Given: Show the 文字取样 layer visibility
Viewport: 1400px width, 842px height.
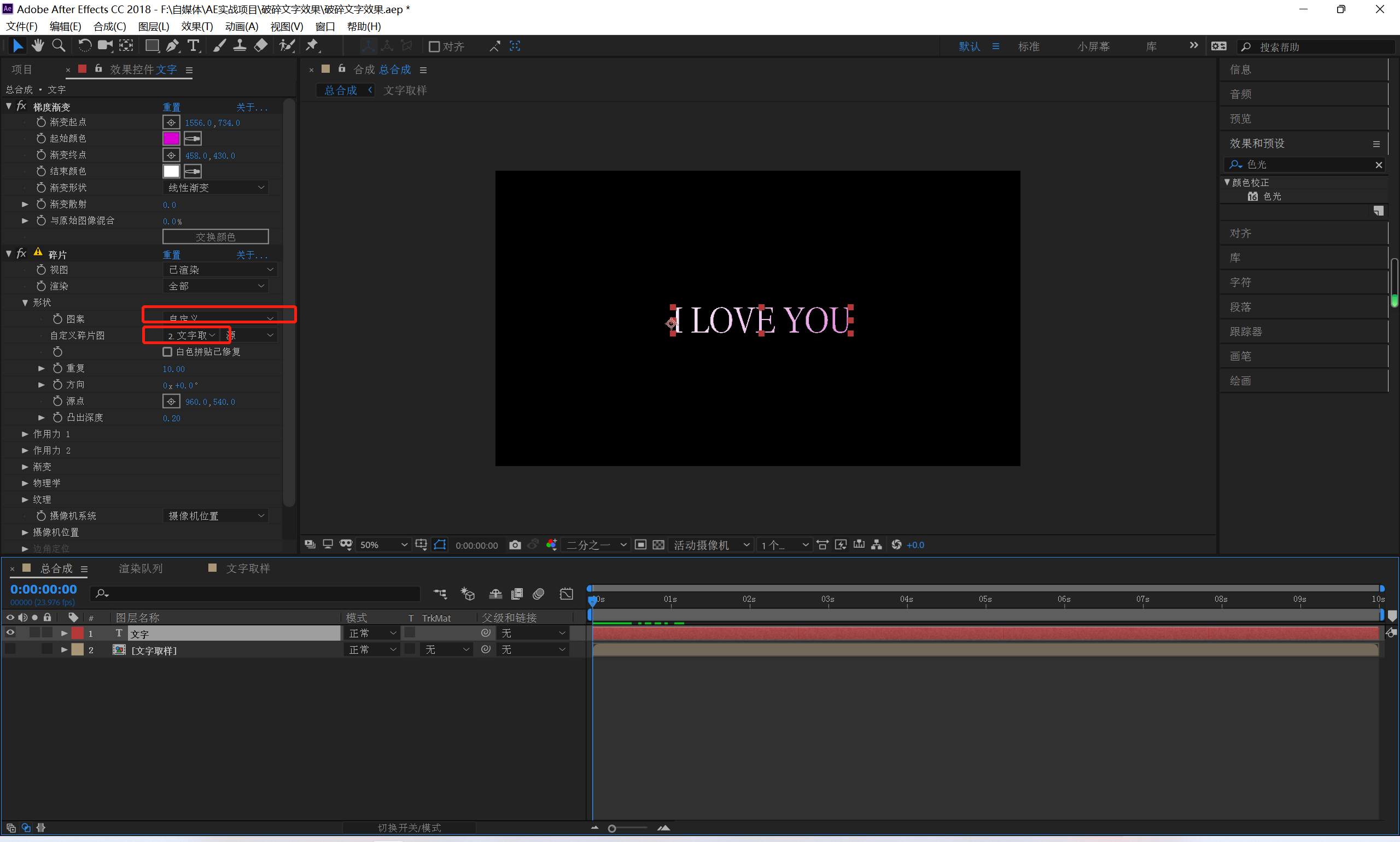Looking at the screenshot, I should [x=10, y=649].
